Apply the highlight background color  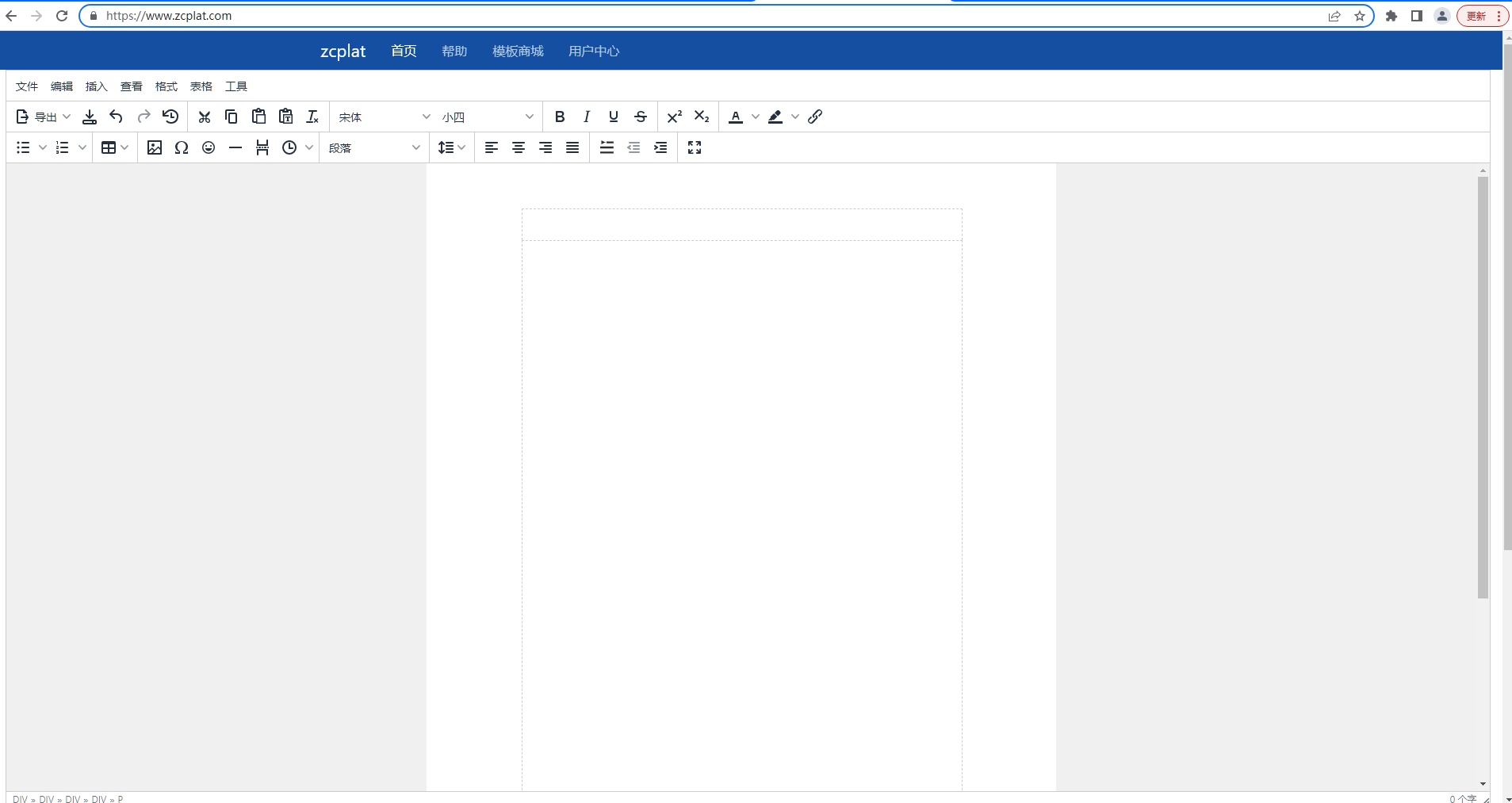(775, 117)
